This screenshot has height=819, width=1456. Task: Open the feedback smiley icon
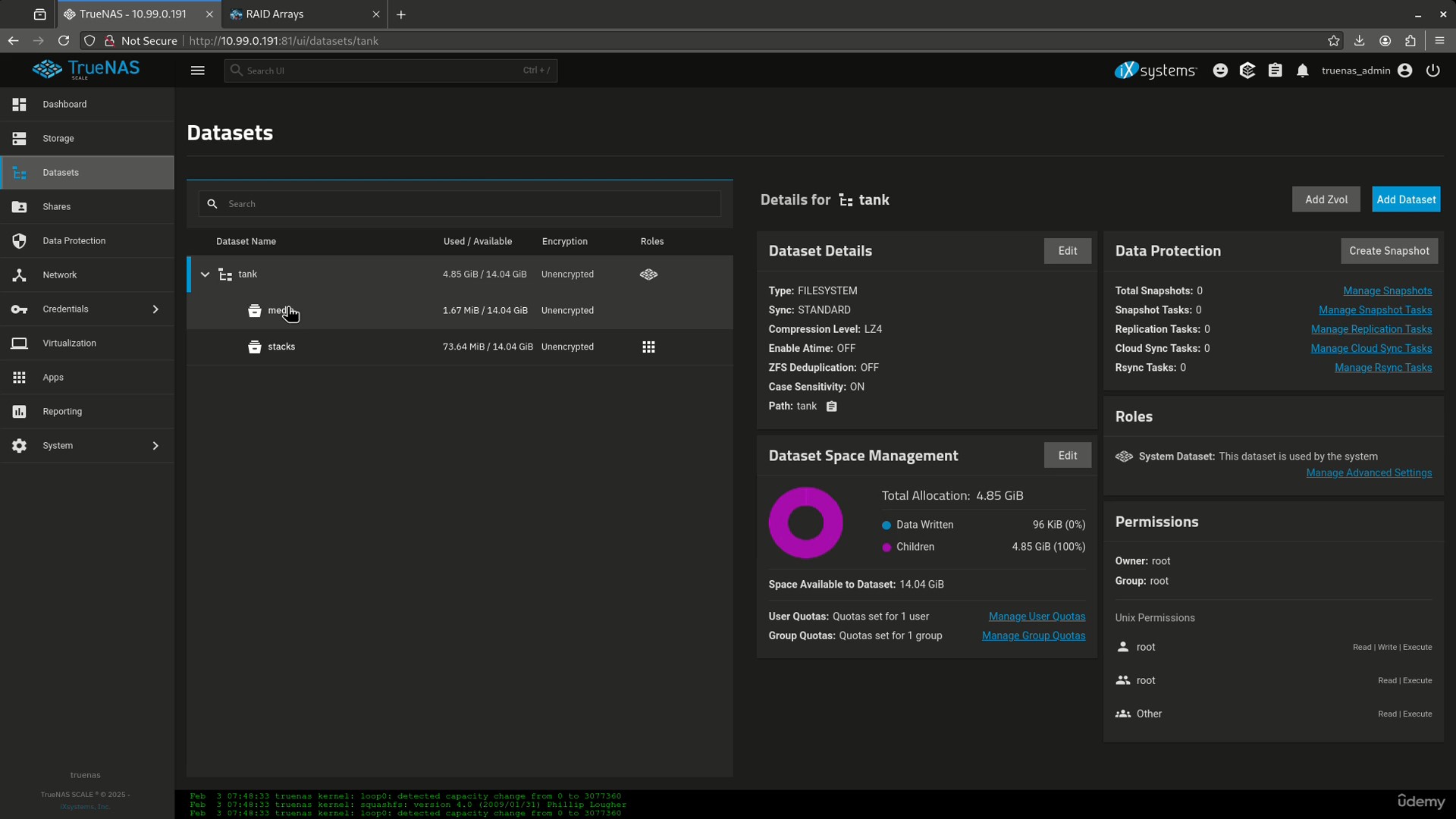1220,71
